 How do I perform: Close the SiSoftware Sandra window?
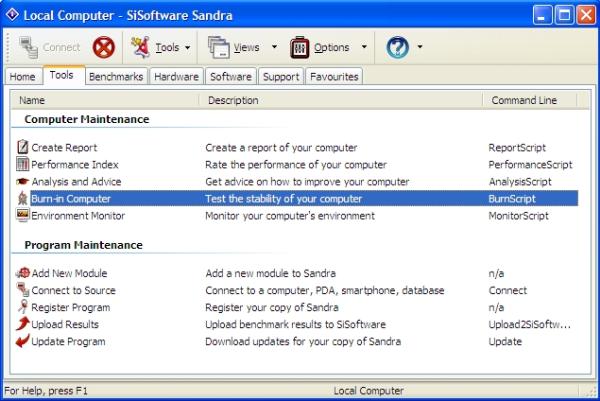pos(586,15)
